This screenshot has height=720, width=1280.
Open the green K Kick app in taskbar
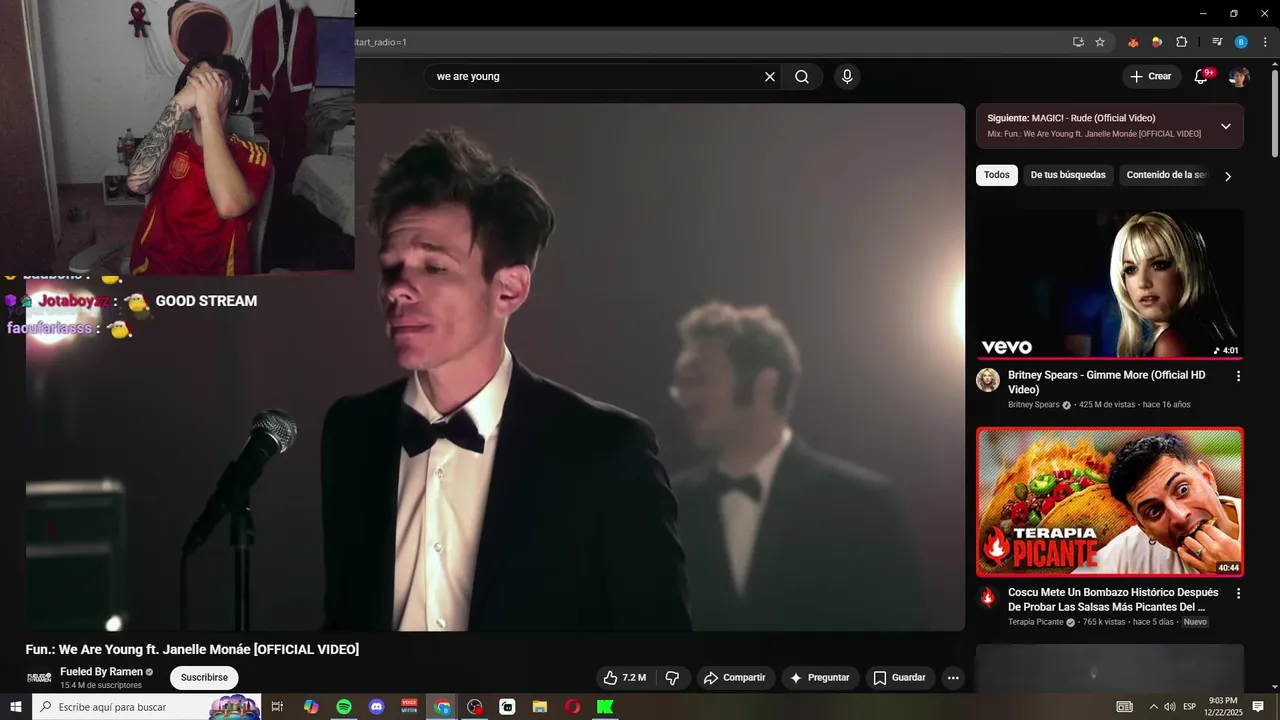coord(605,707)
